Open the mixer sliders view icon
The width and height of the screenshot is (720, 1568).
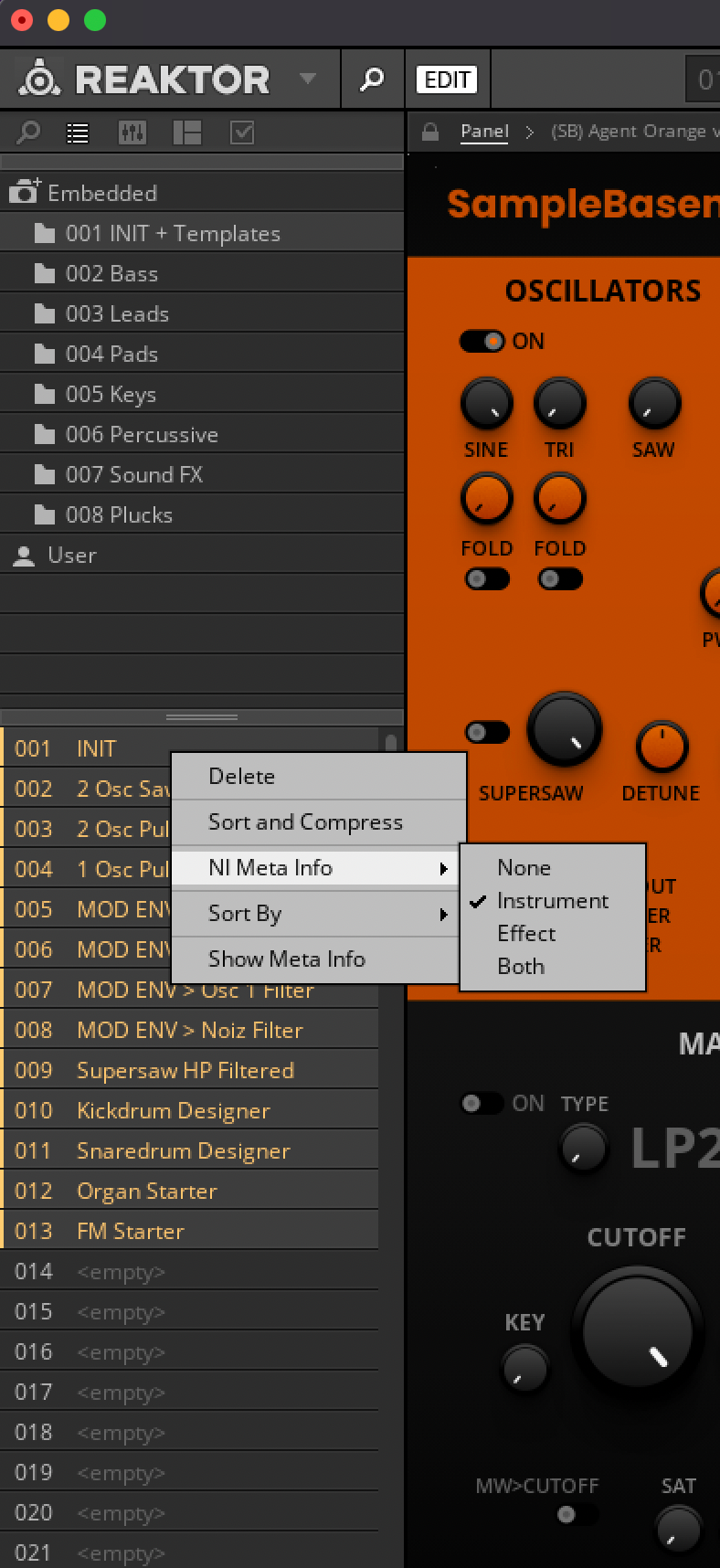132,133
